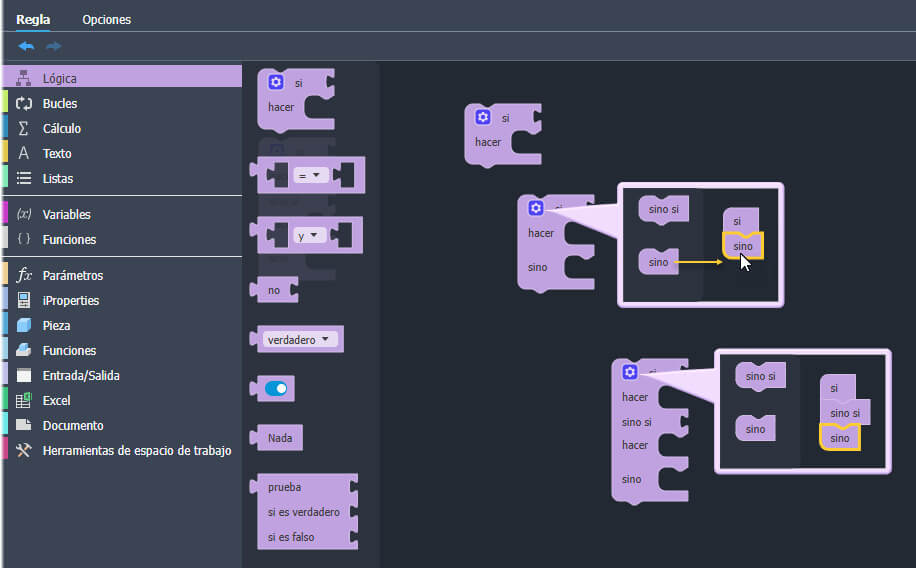Open the equals operator dropdown
This screenshot has height=568, width=916.
[310, 175]
